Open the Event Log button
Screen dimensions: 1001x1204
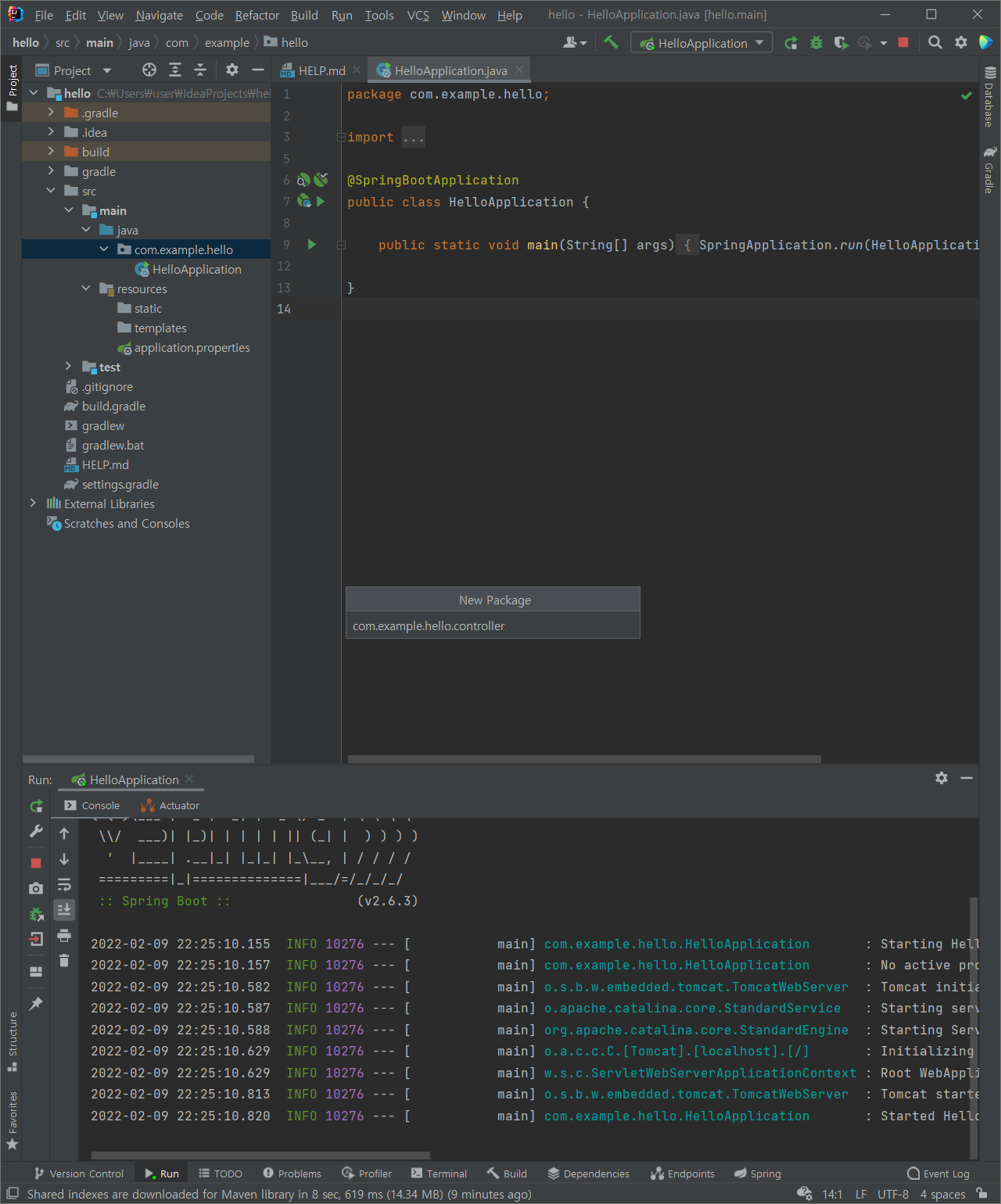pyautogui.click(x=938, y=1174)
